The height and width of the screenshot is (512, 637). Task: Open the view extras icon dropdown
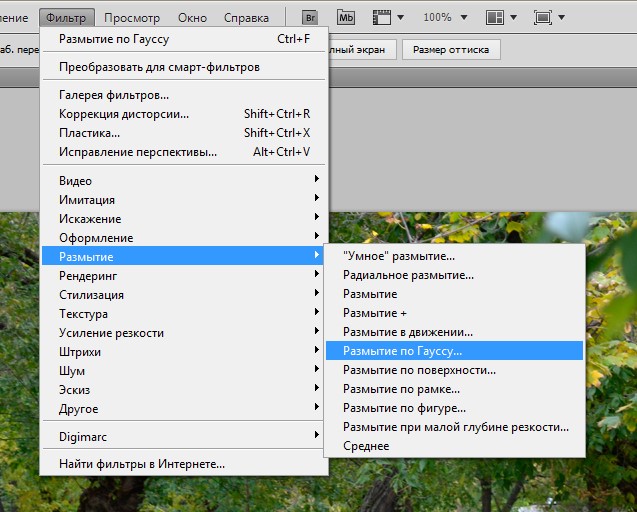click(x=387, y=17)
